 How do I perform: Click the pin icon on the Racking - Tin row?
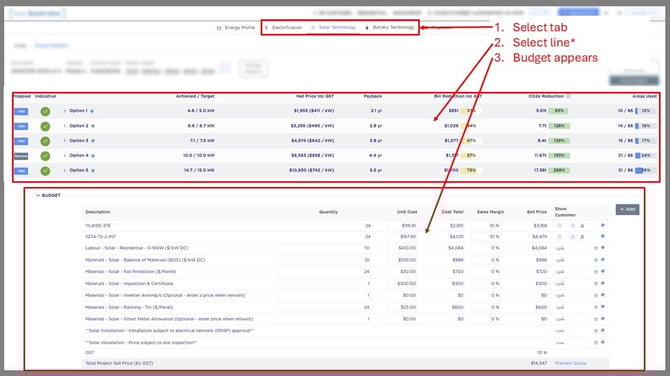[x=603, y=307]
